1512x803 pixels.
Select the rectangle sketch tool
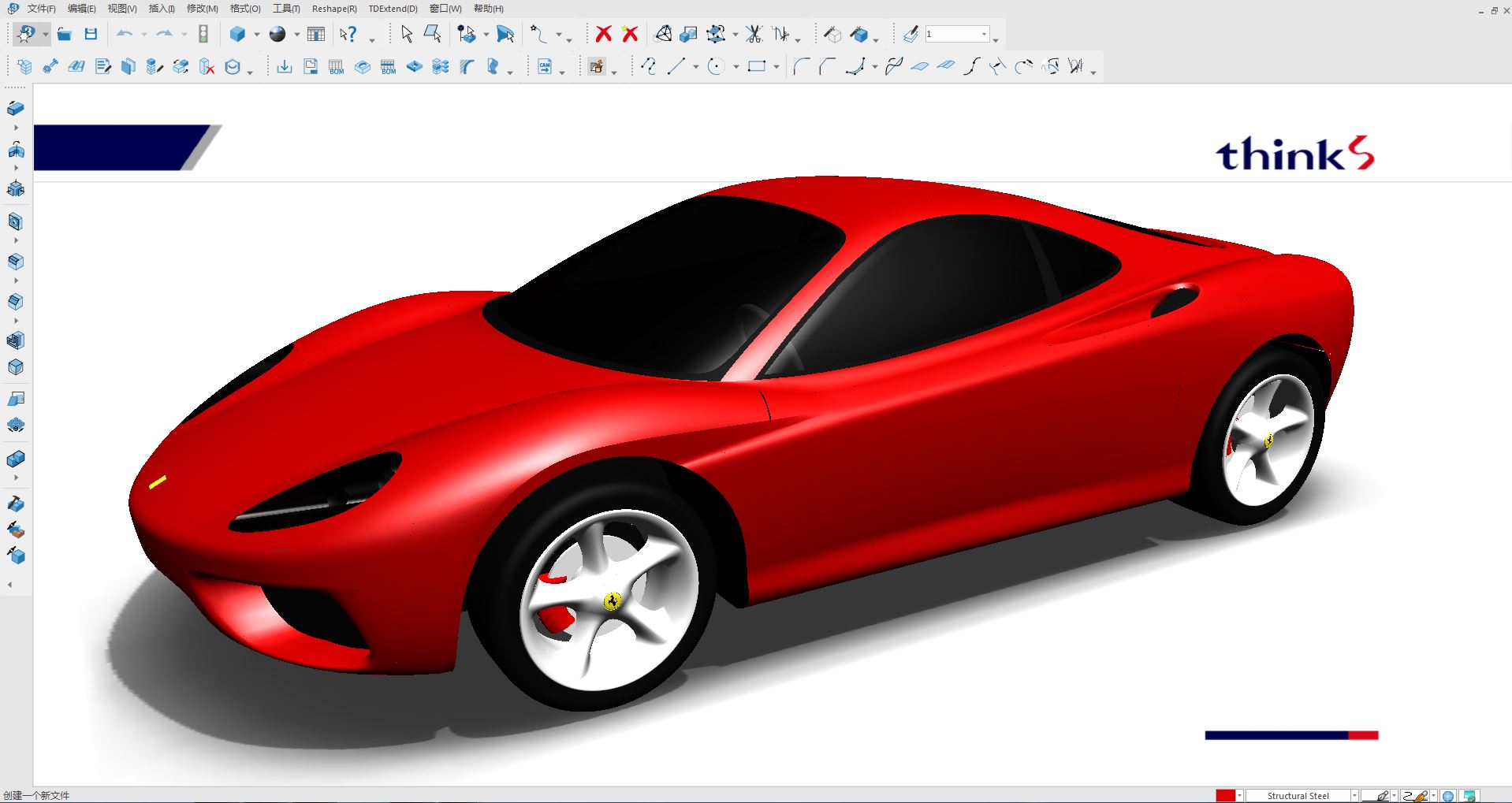[x=757, y=67]
